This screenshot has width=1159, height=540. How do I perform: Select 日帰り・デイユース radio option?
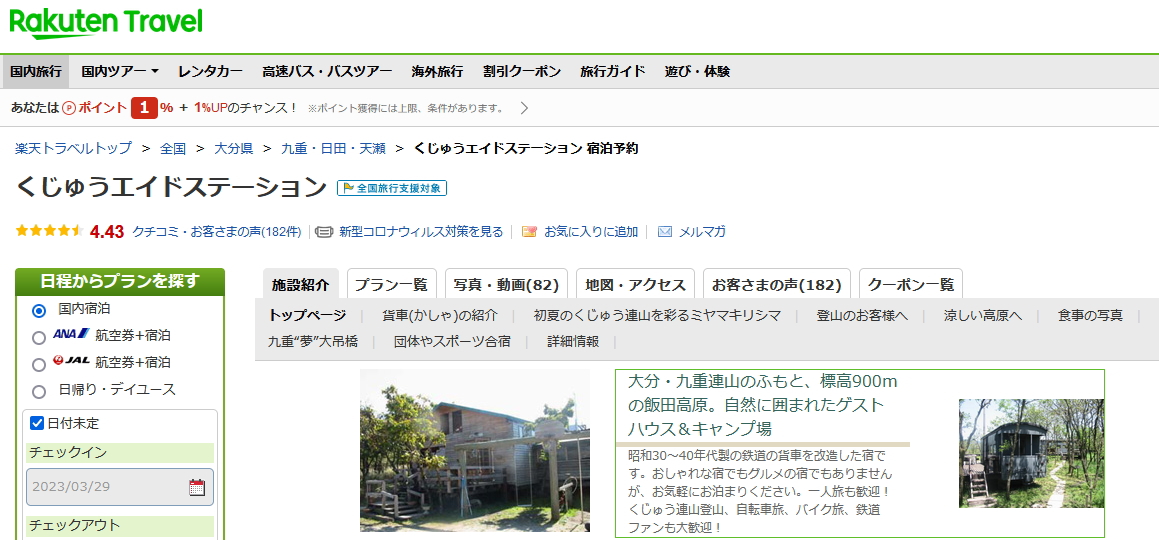coord(39,392)
